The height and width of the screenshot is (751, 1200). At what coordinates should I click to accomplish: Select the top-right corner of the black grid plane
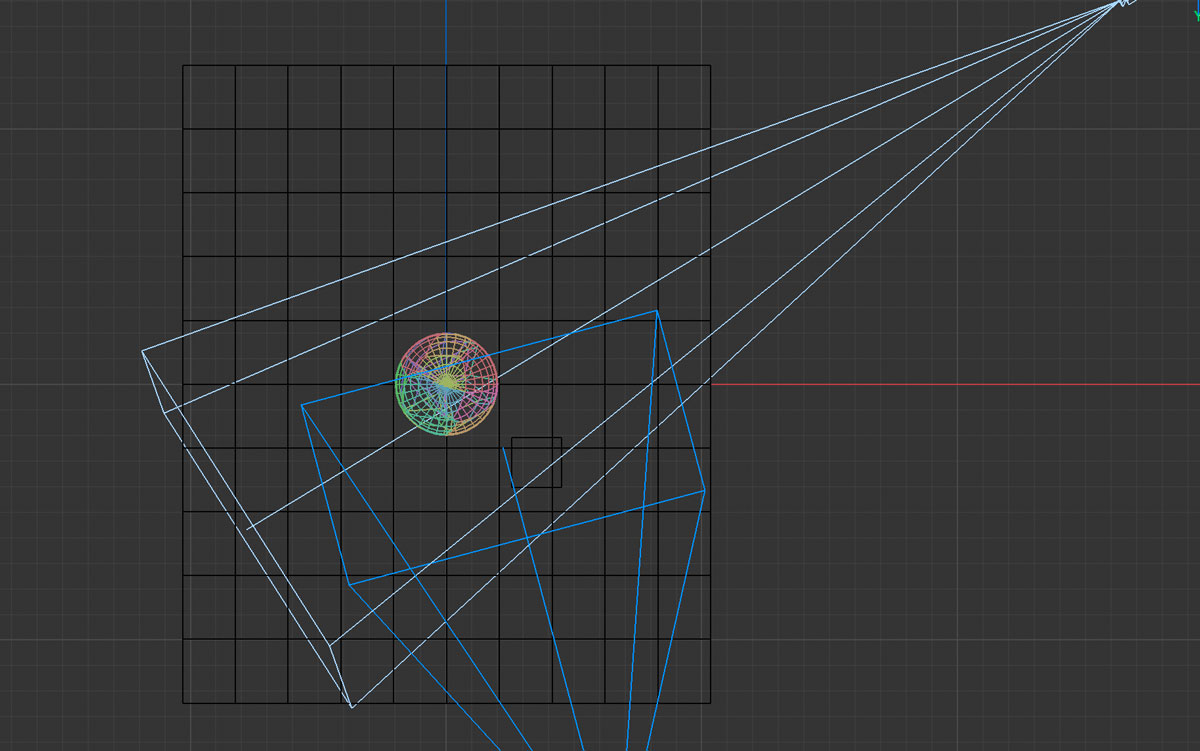coord(710,66)
